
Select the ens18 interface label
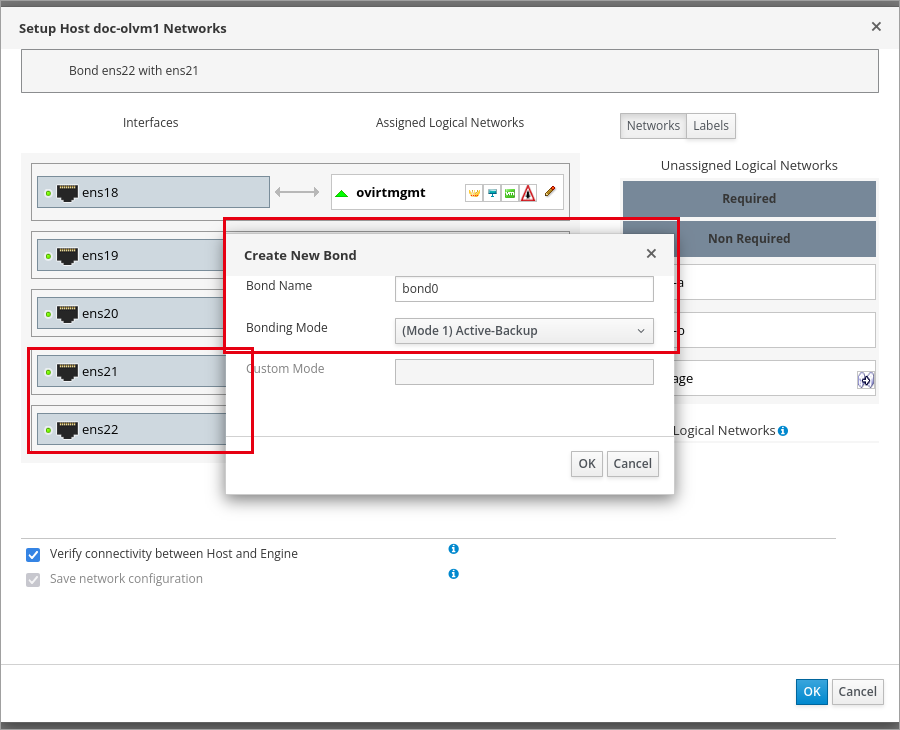coord(100,193)
